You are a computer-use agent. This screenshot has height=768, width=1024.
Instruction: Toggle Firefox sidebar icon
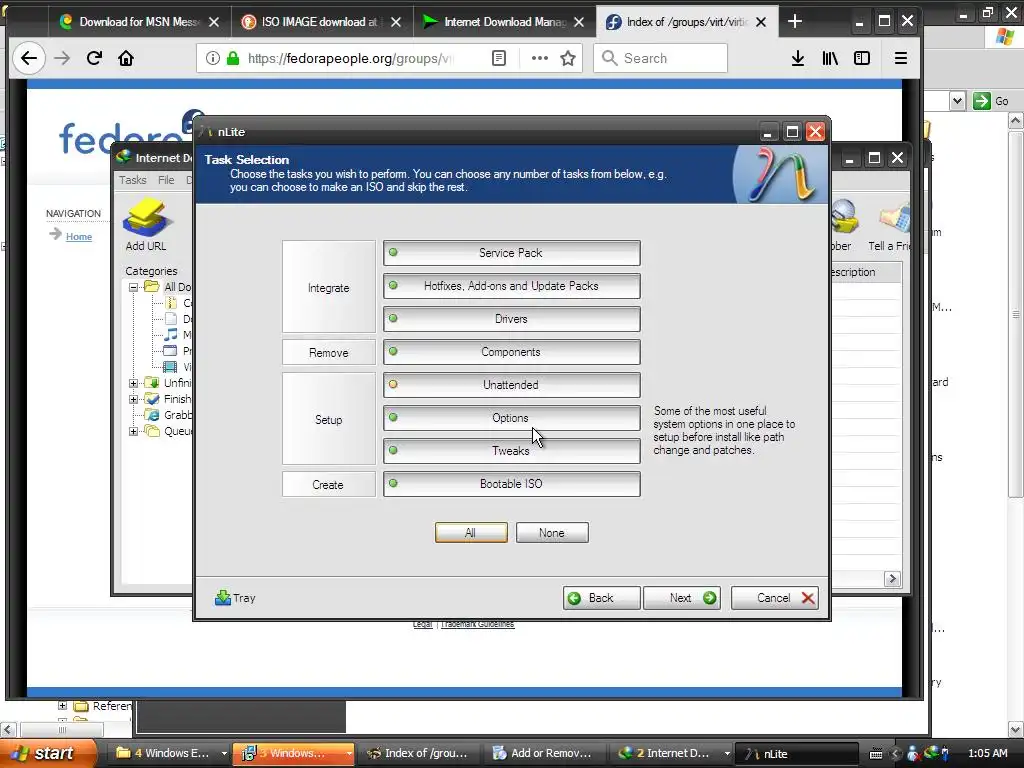(862, 58)
